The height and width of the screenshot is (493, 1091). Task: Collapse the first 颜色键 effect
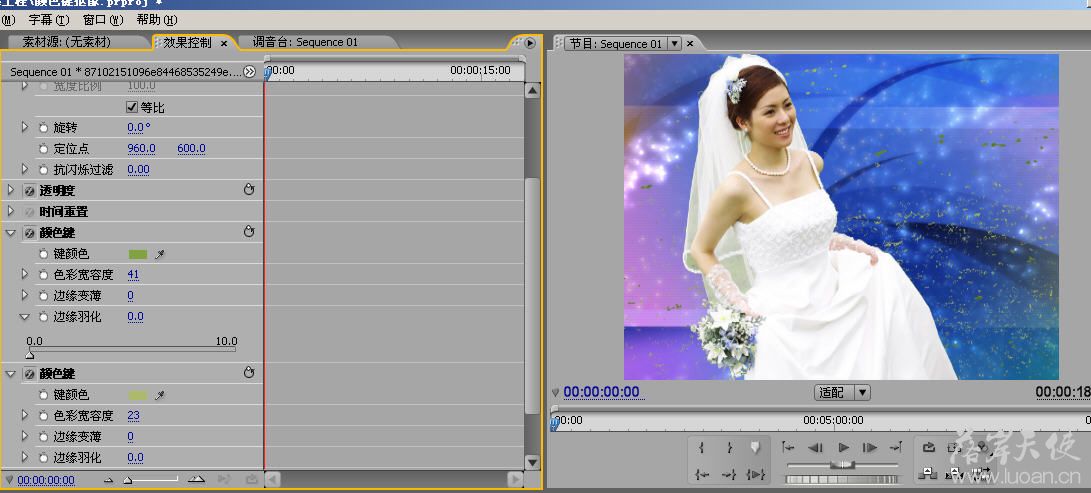pos(10,233)
